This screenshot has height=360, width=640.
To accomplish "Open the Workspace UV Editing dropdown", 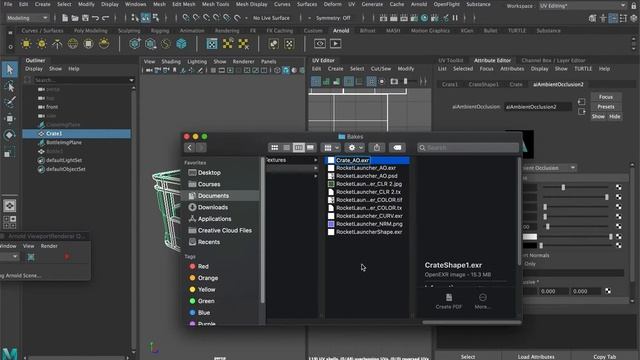I will [x=582, y=6].
